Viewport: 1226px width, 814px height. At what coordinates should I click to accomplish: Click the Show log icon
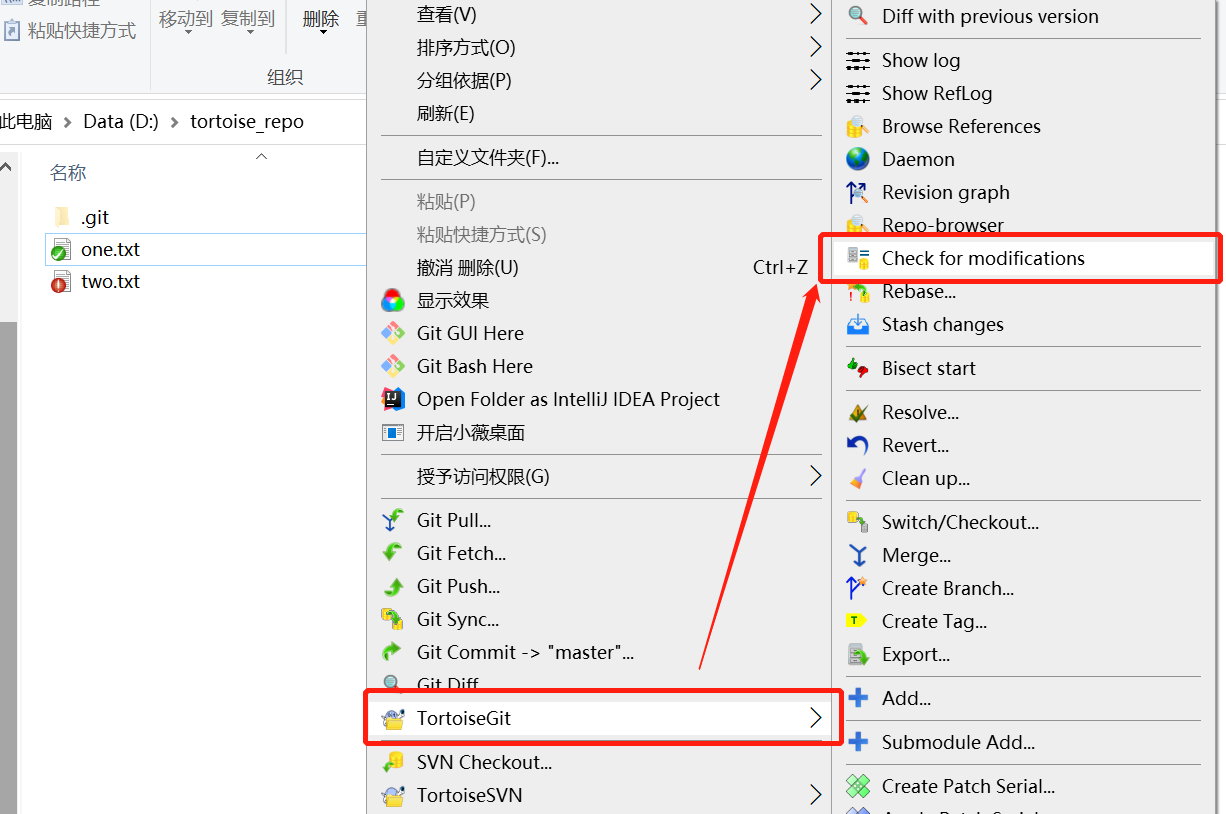(x=858, y=61)
